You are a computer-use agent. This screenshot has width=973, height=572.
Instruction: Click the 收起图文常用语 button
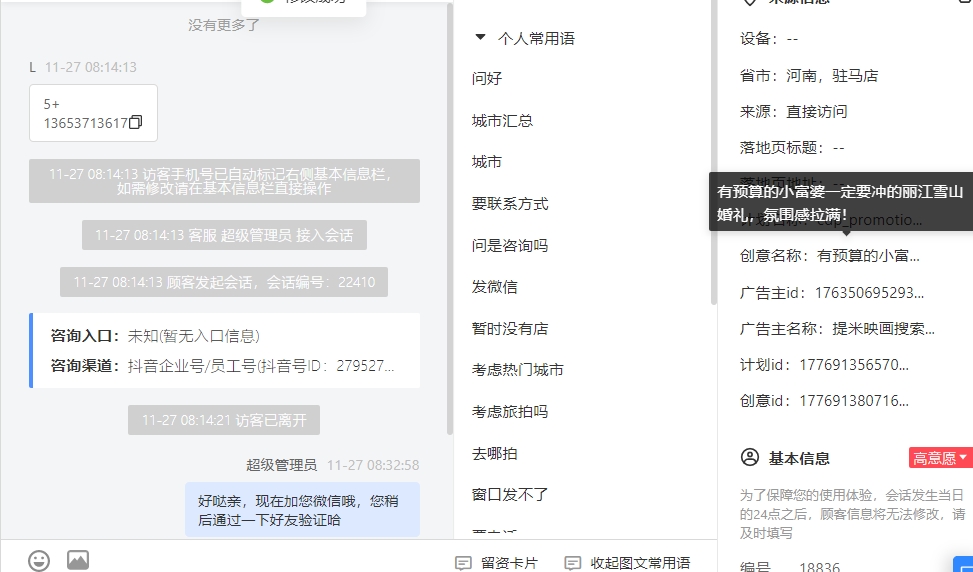click(627, 563)
